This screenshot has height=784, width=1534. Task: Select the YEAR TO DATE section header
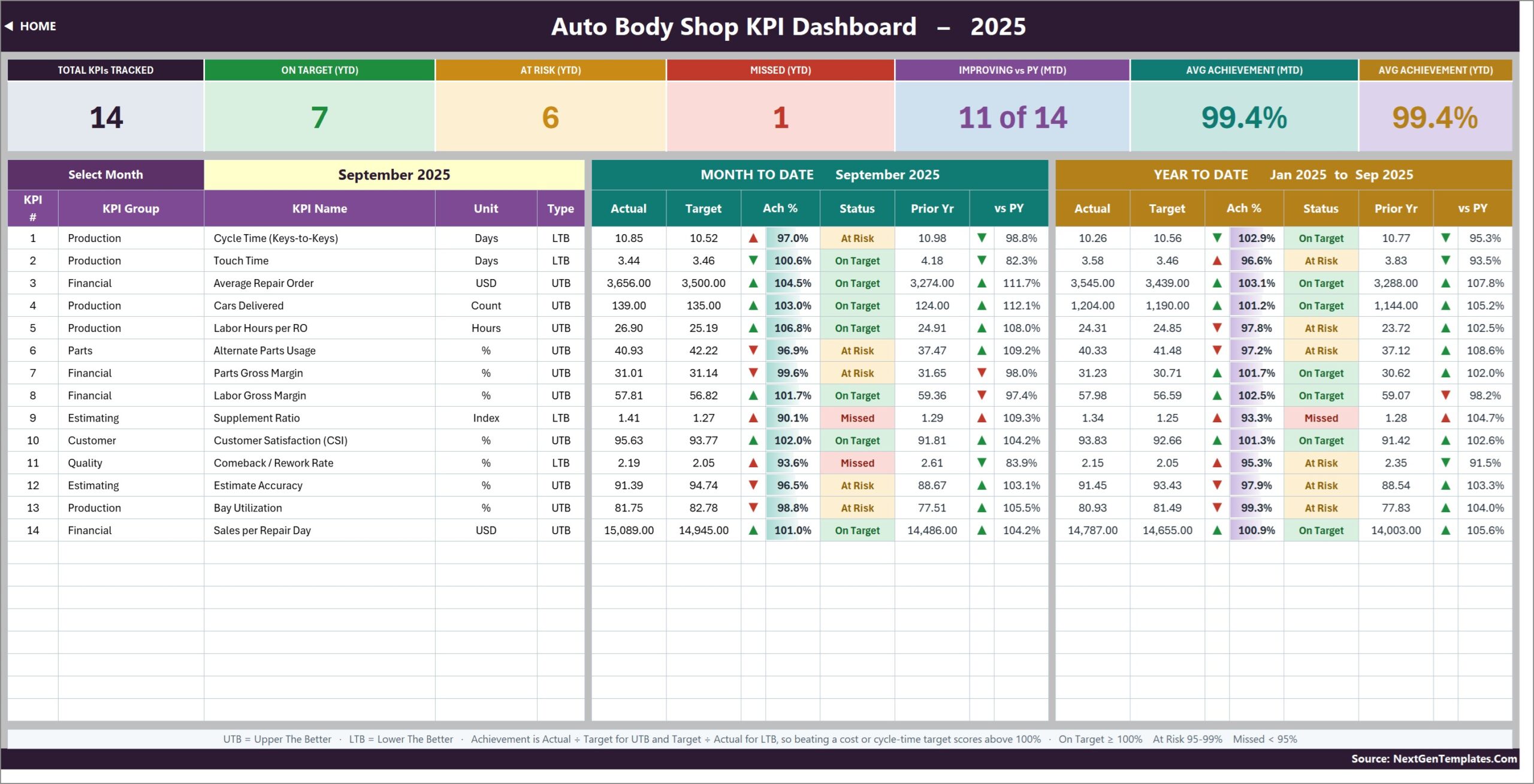[1284, 175]
